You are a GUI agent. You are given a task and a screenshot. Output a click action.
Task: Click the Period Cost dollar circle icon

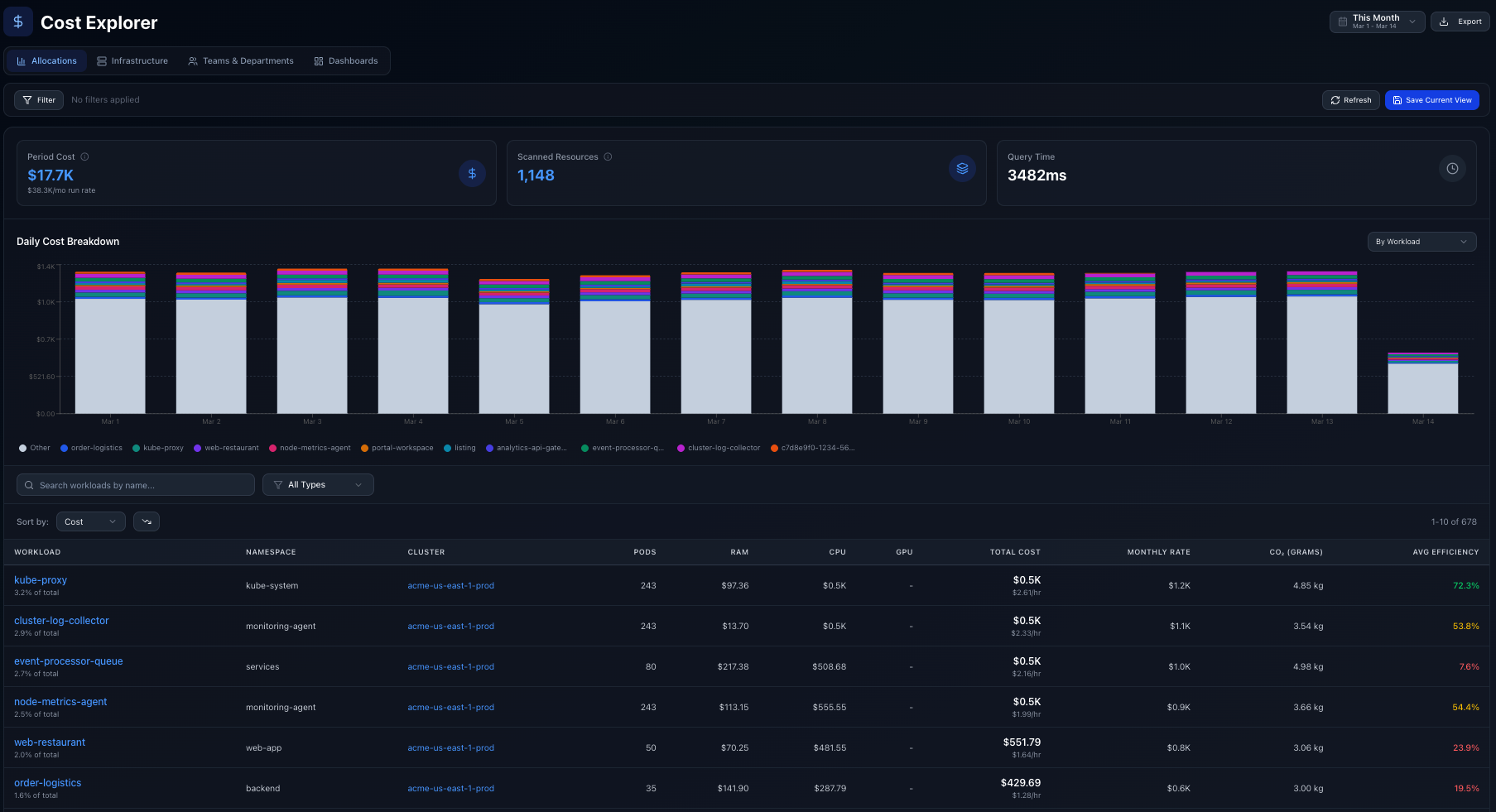(x=472, y=174)
